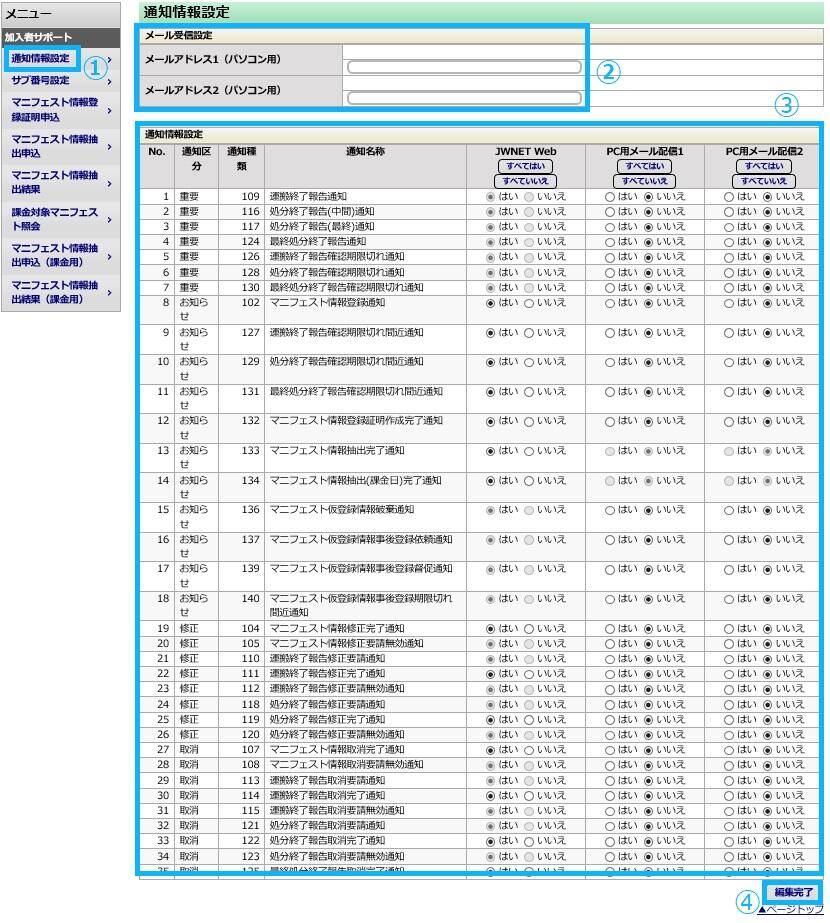Viewport: 830px width, 923px height.
Task: Click すべてはい under PC用メール配信2
Action: click(763, 166)
